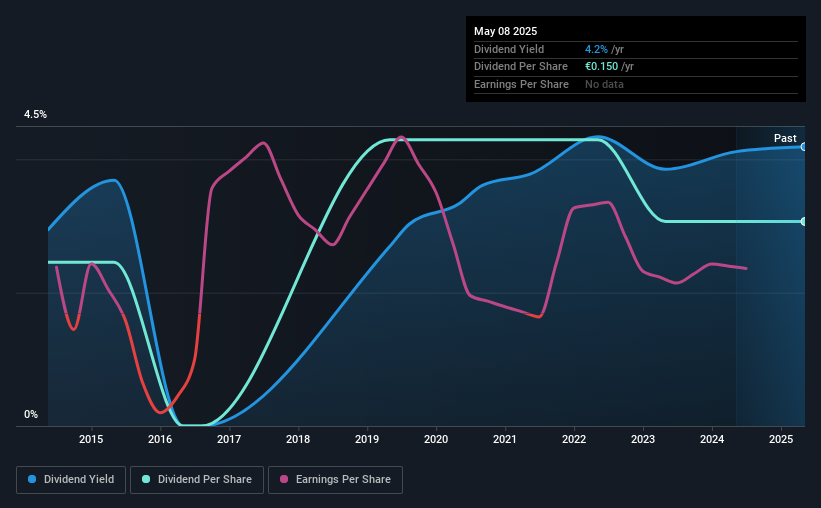
Task: Click the Past region label
Action: coord(785,138)
